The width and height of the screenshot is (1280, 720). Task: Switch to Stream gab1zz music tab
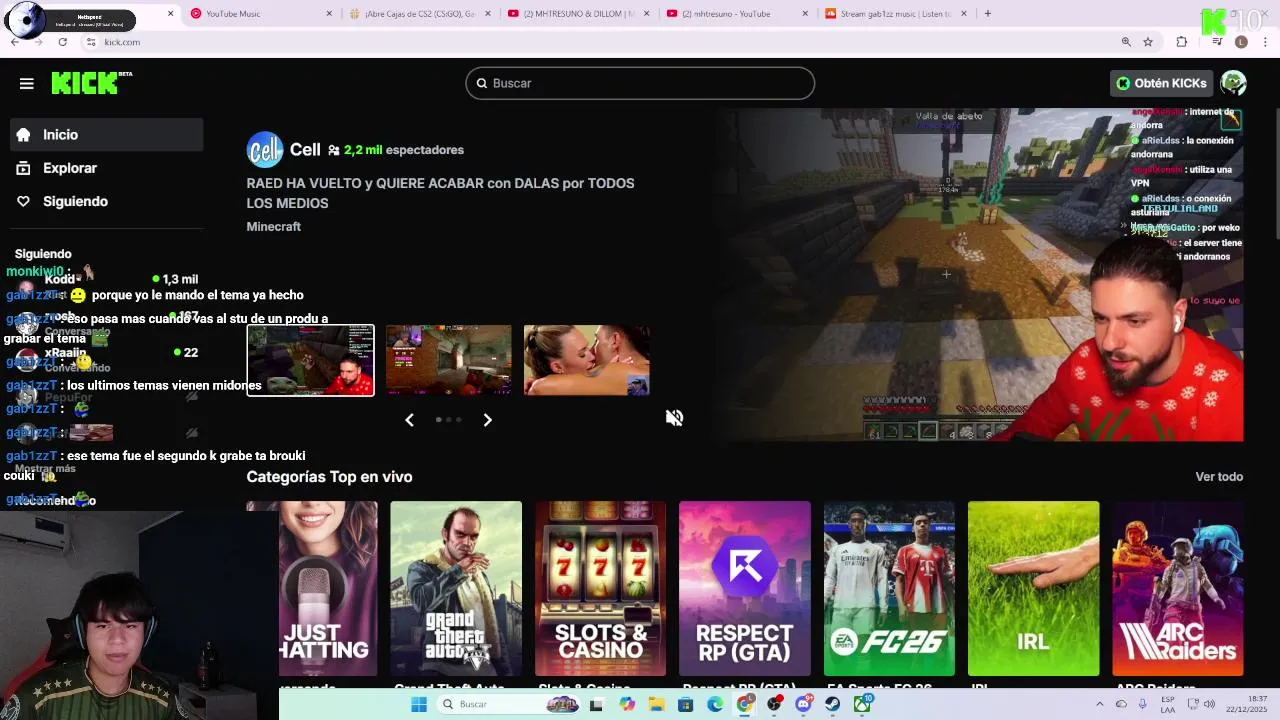[x=897, y=14]
